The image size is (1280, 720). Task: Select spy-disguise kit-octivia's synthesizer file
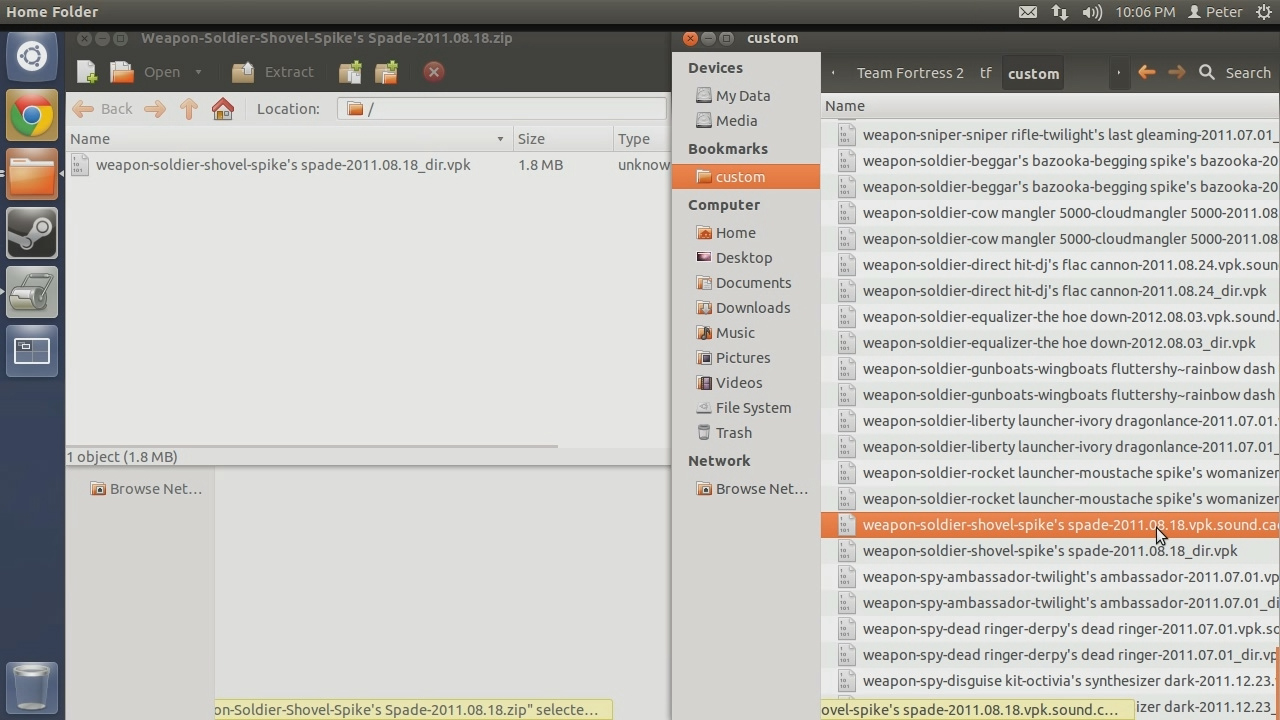pos(1050,681)
